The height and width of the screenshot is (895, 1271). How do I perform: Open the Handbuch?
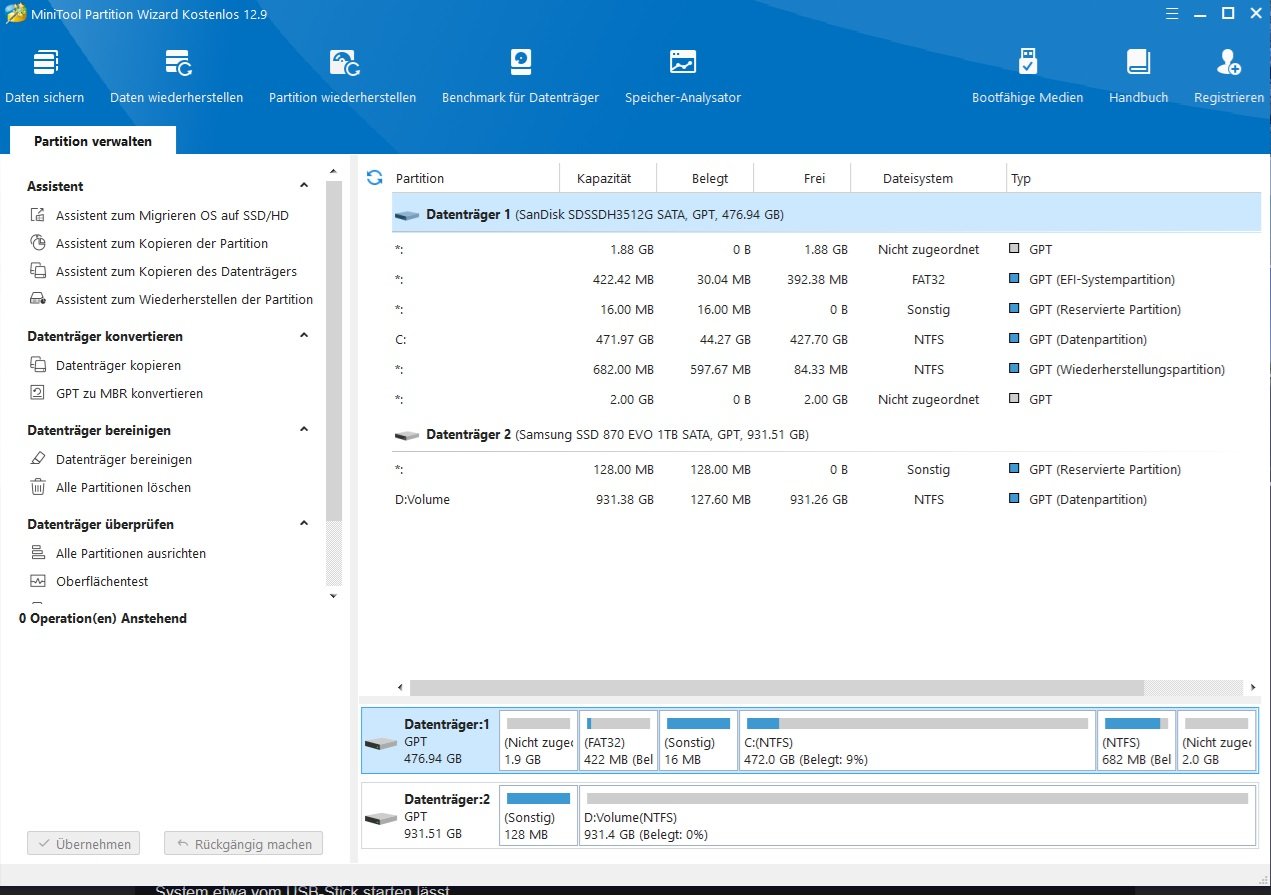(x=1138, y=76)
